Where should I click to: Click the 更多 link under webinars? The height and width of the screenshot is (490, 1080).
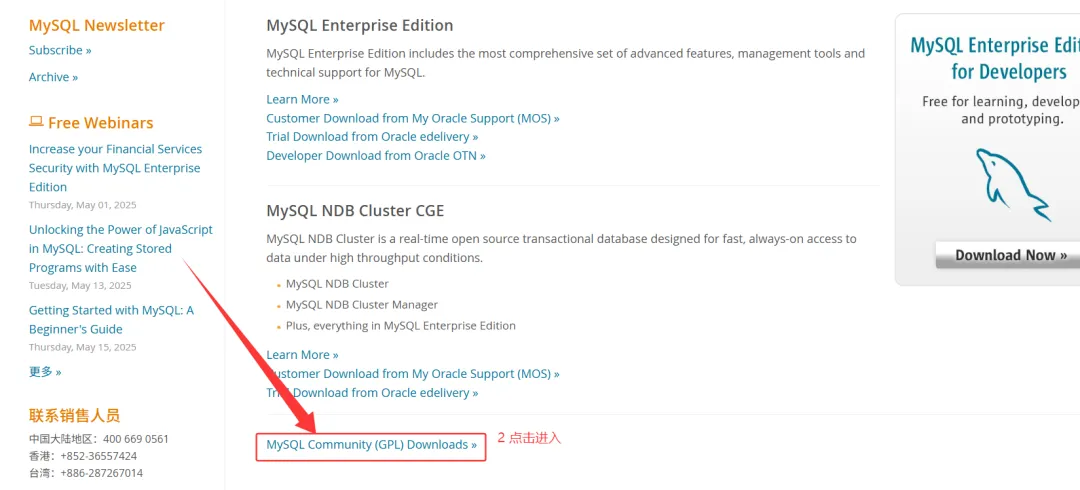[x=45, y=372]
